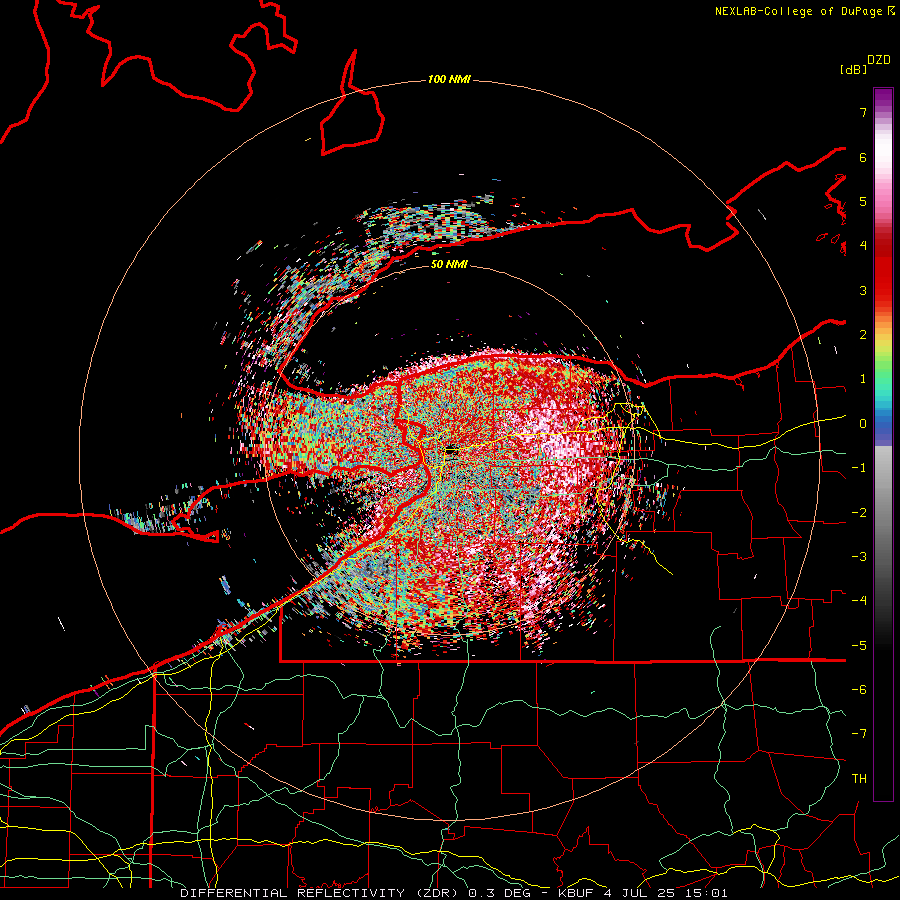900x900 pixels.
Task: Click the 50 NMI range ring label
Action: 449,264
